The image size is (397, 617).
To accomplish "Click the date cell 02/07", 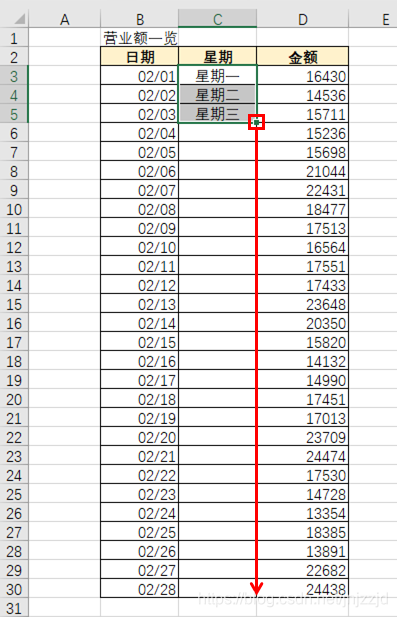I will pyautogui.click(x=140, y=190).
